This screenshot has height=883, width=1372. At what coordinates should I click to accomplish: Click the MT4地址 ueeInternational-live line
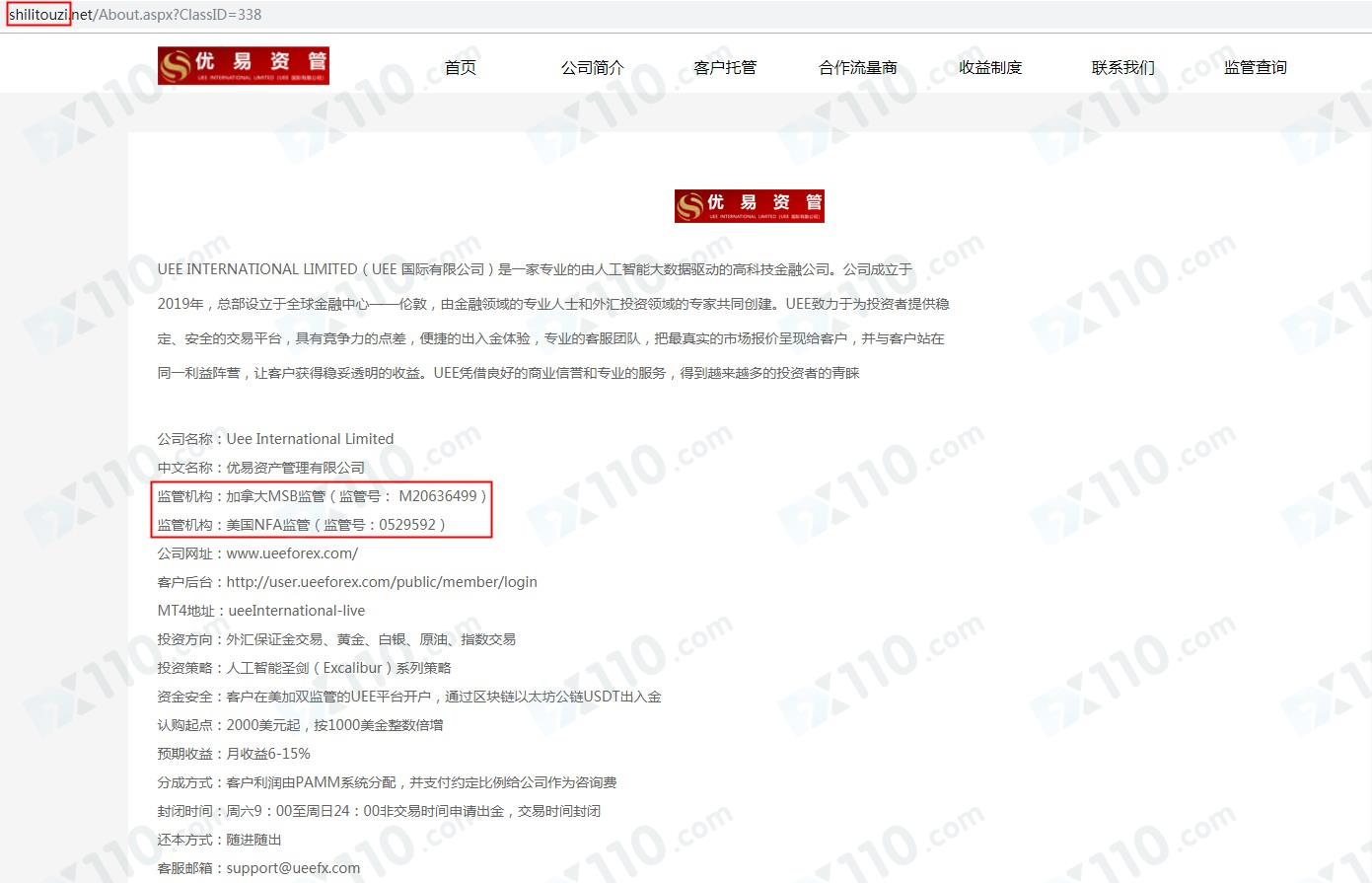(x=261, y=611)
